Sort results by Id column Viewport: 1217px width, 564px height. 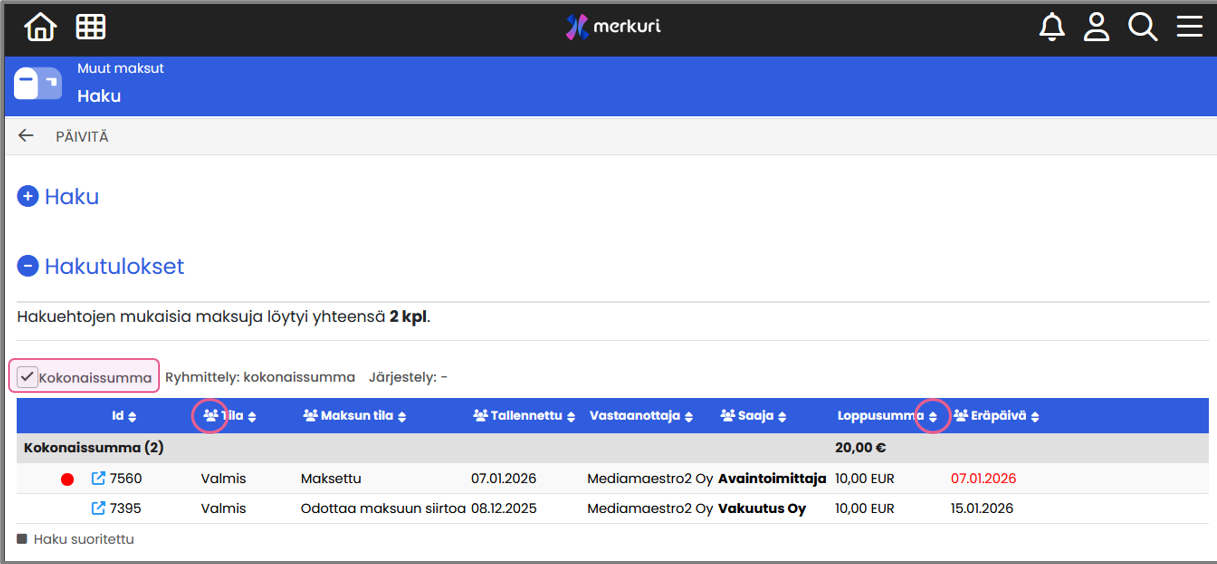[x=132, y=417]
